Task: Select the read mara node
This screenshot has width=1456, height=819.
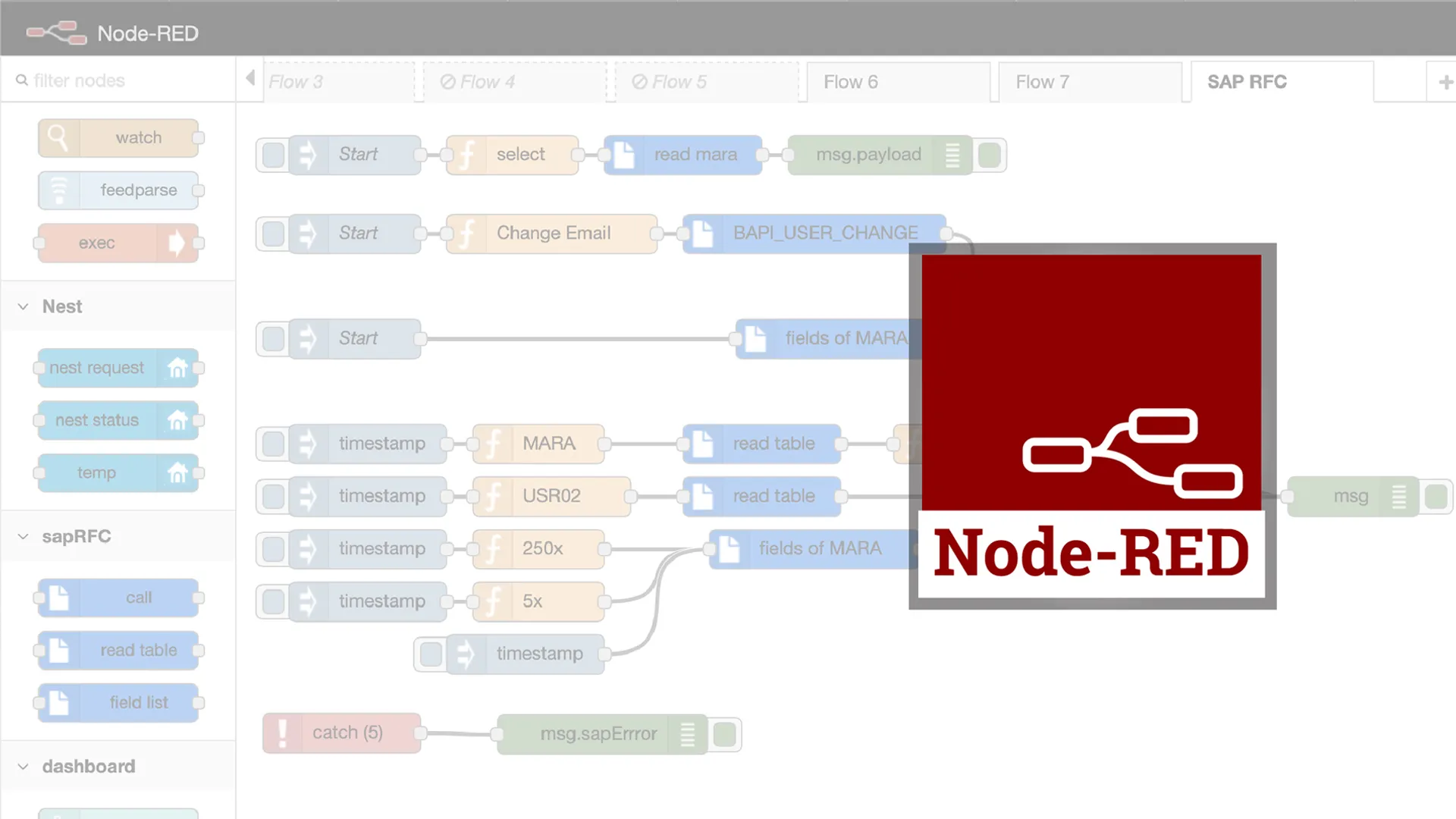Action: [x=683, y=155]
